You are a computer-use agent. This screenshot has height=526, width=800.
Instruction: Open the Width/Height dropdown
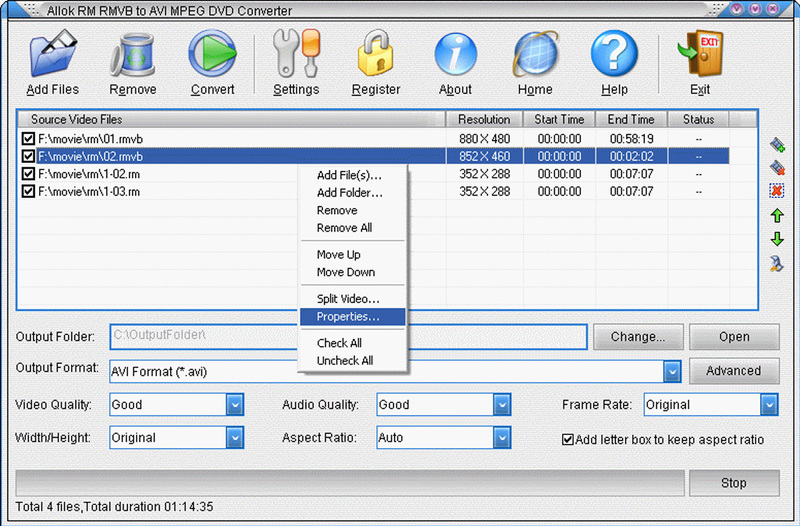coord(235,438)
